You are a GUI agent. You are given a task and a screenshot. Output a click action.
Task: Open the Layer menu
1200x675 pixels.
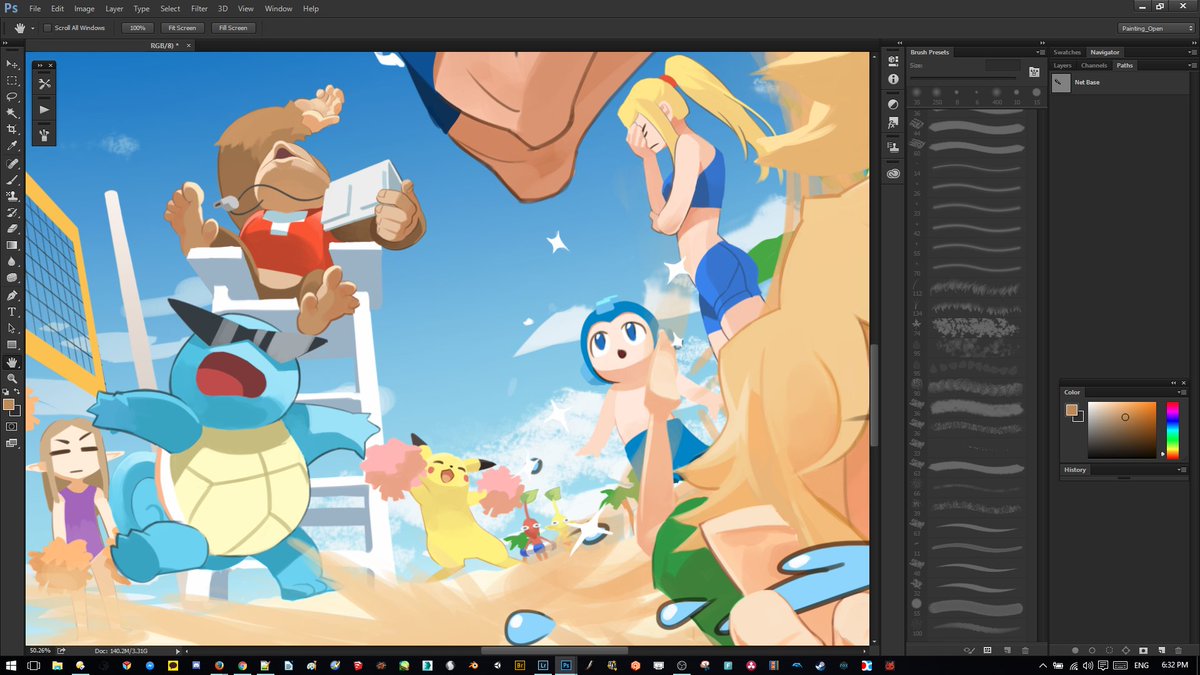coord(115,8)
